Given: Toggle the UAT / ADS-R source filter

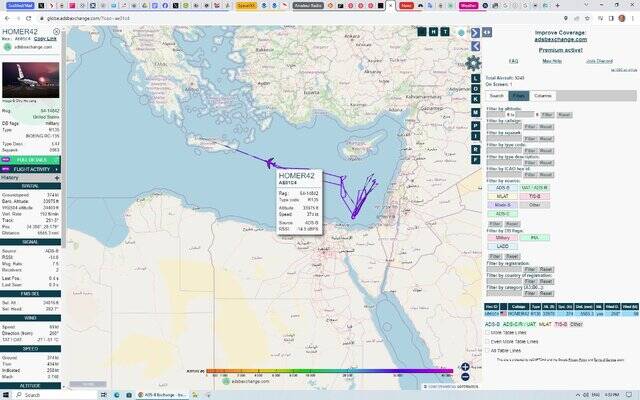Looking at the screenshot, I should point(535,188).
